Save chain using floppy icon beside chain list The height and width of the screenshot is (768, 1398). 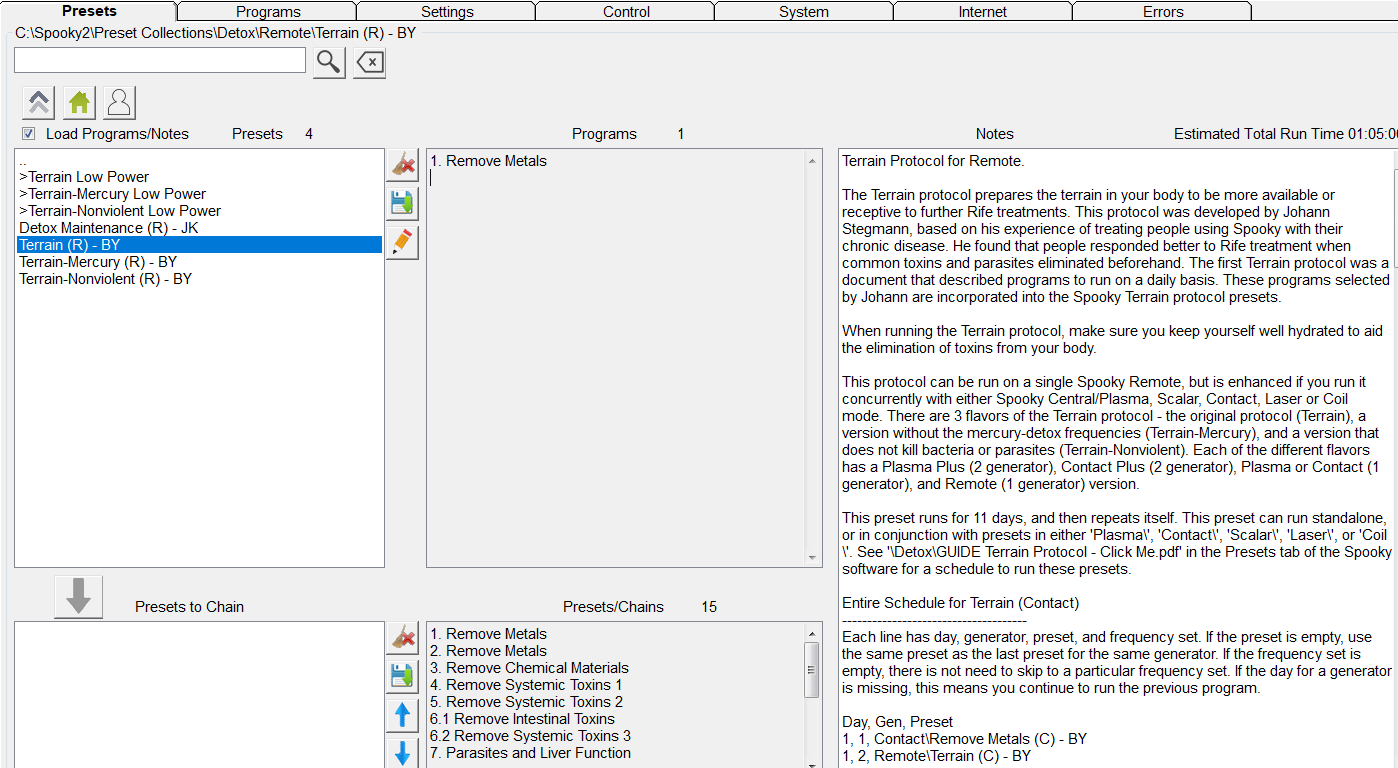402,677
